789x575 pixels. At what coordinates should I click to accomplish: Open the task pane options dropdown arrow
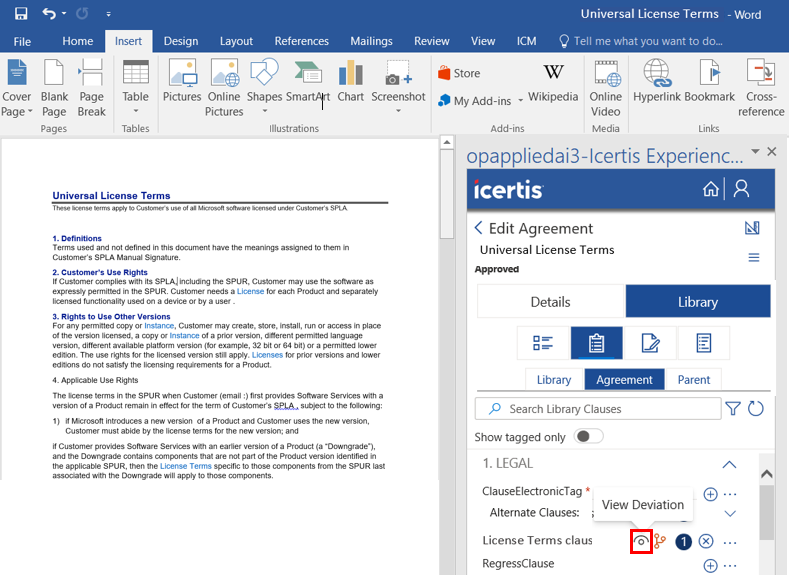[756, 152]
